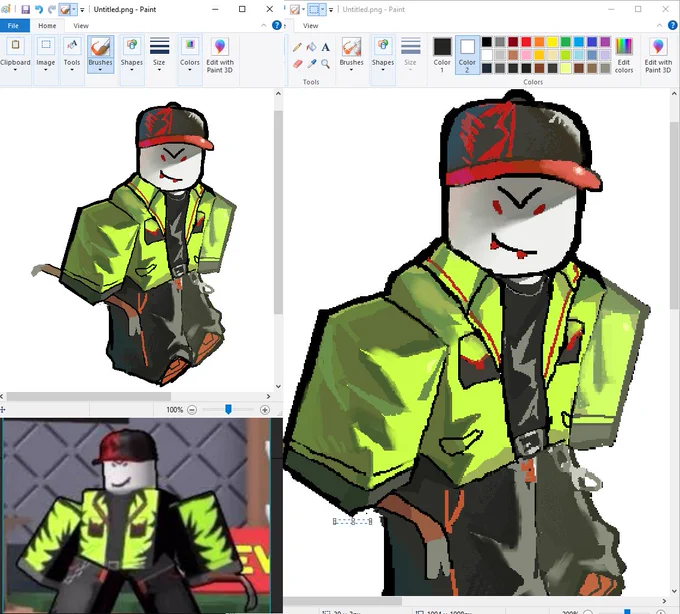Click the Undo arrow in left window title bar
Screen dimensions: 680x614
[x=39, y=9]
